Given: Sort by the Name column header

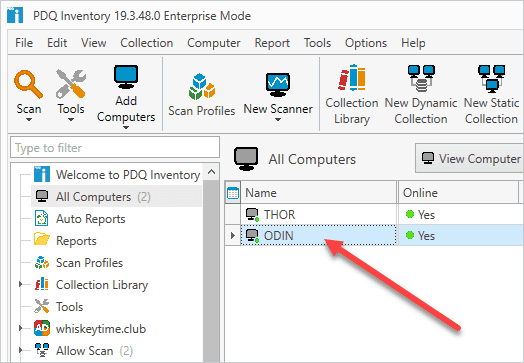Looking at the screenshot, I should tap(318, 193).
